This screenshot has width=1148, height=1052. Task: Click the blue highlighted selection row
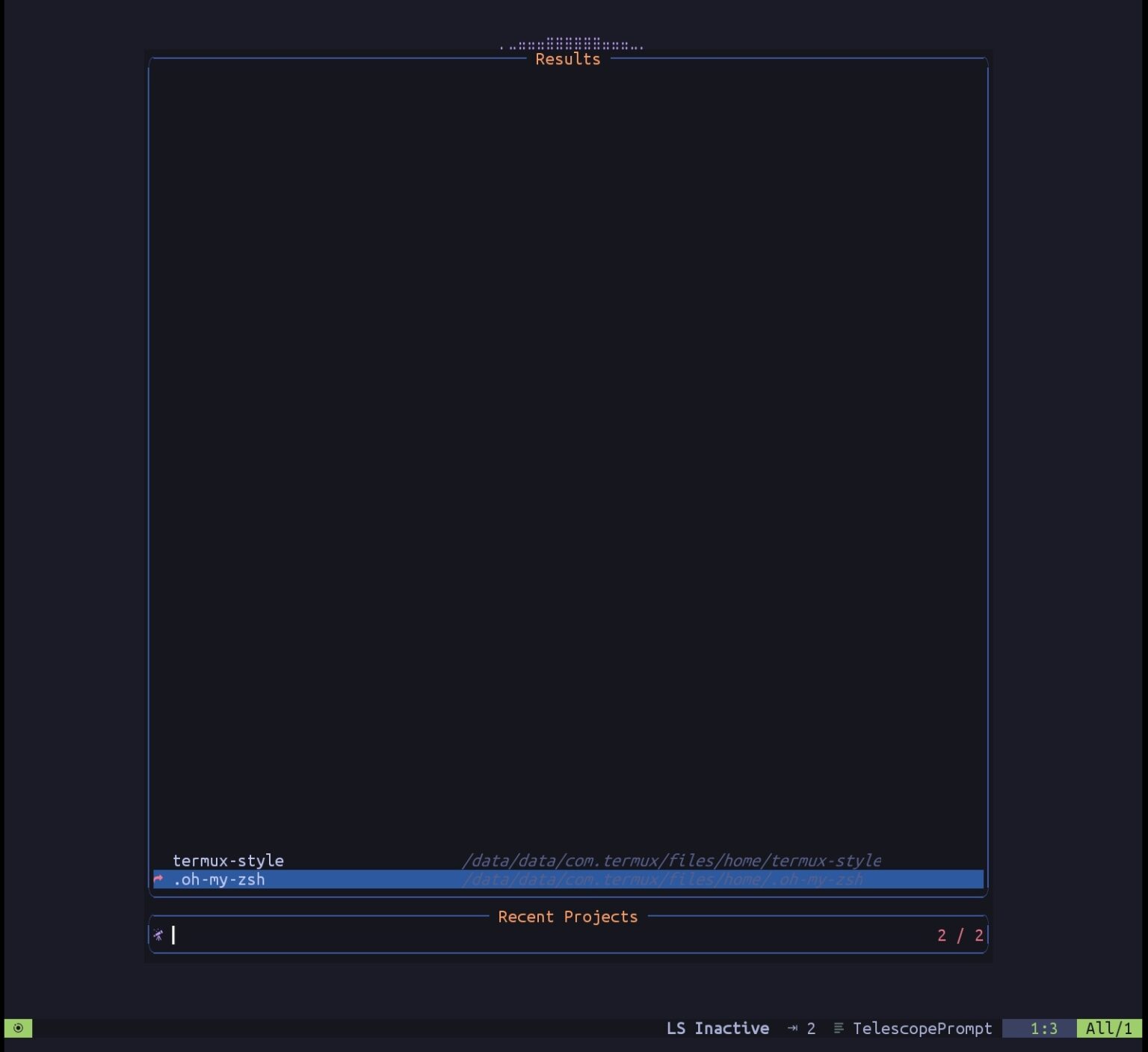(568, 879)
